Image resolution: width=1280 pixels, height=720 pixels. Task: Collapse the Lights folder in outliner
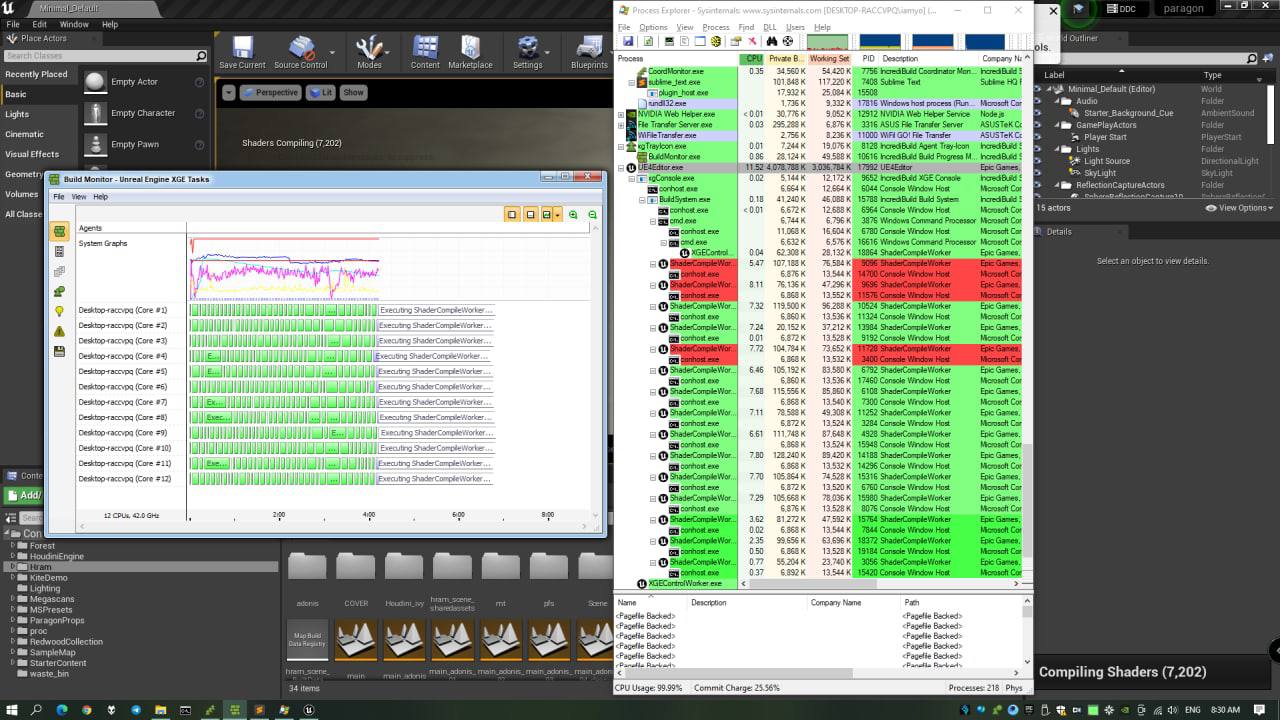(1056, 149)
